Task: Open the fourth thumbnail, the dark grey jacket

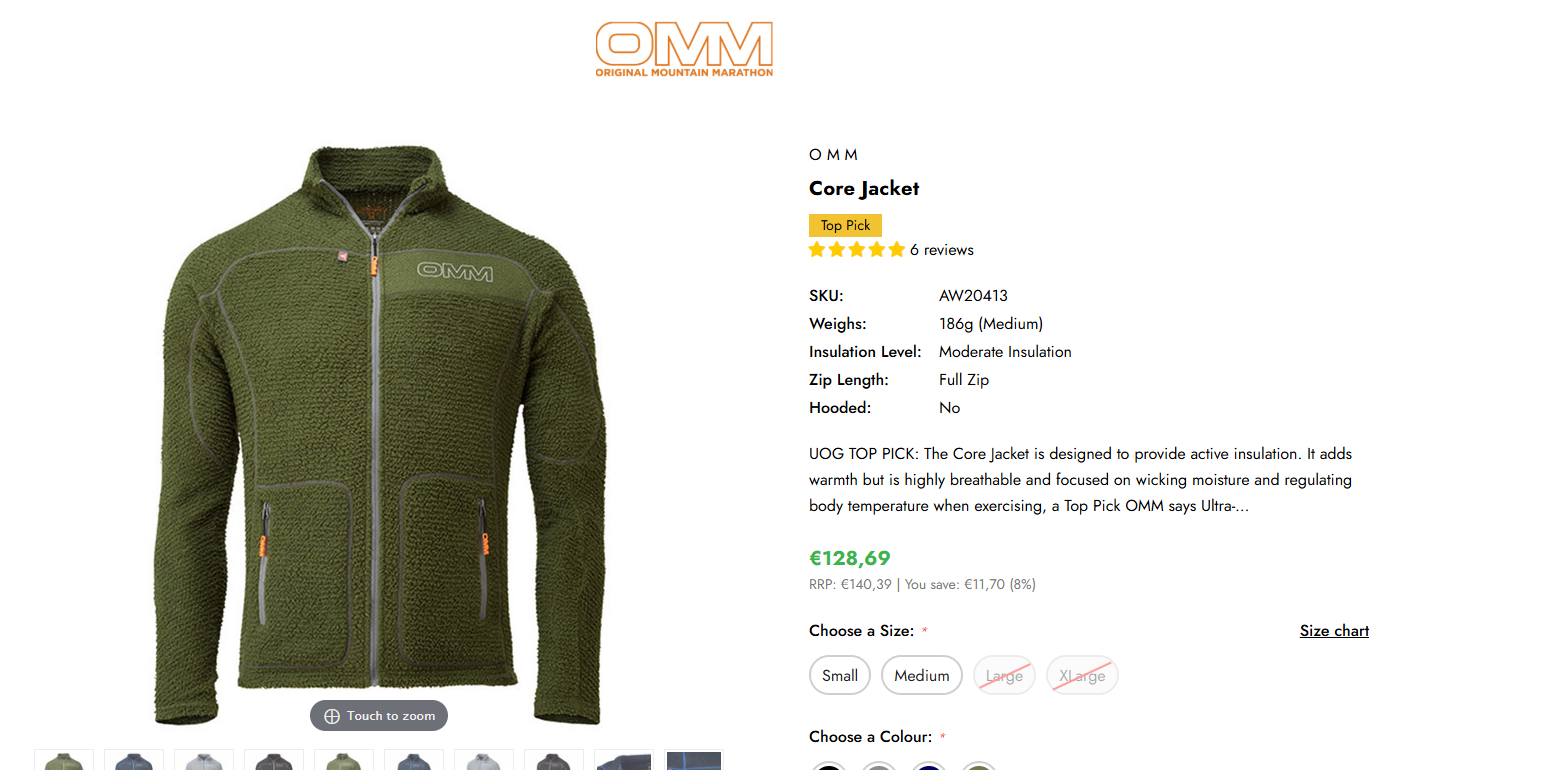Action: pyautogui.click(x=274, y=760)
